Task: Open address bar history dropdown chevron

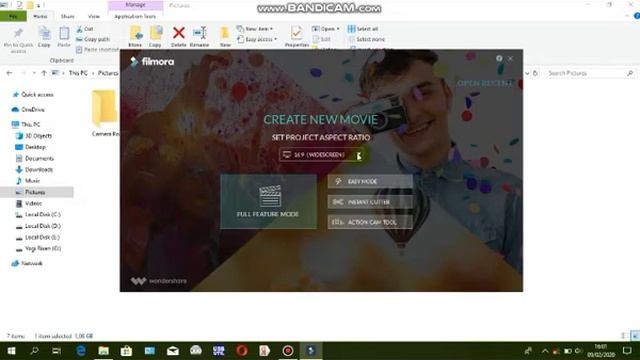Action: coord(527,73)
